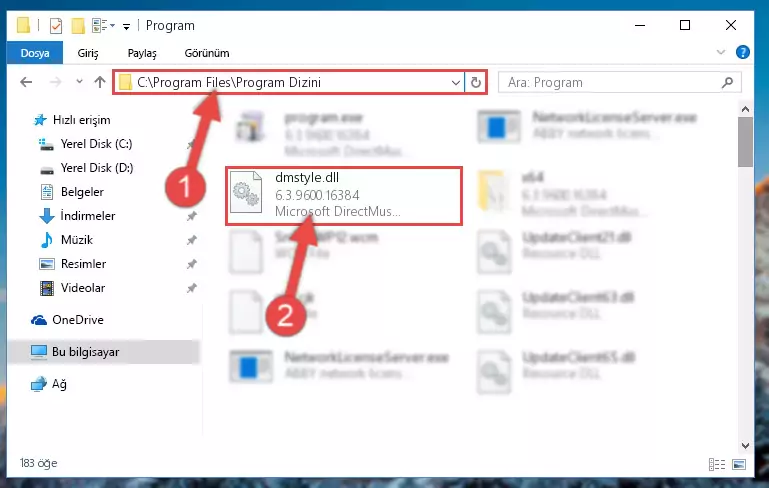Expand the address bar history dropdown
Screen dimensions: 769x488
point(456,82)
